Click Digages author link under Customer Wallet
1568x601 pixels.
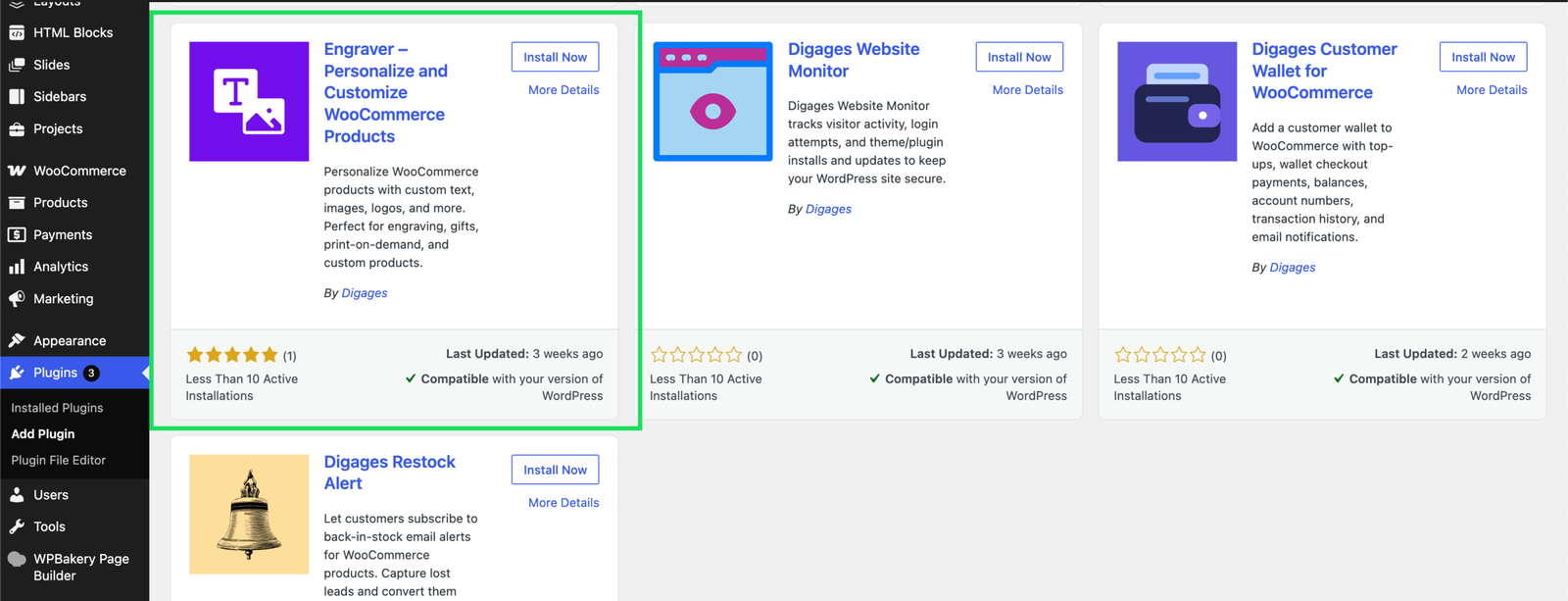point(1293,268)
